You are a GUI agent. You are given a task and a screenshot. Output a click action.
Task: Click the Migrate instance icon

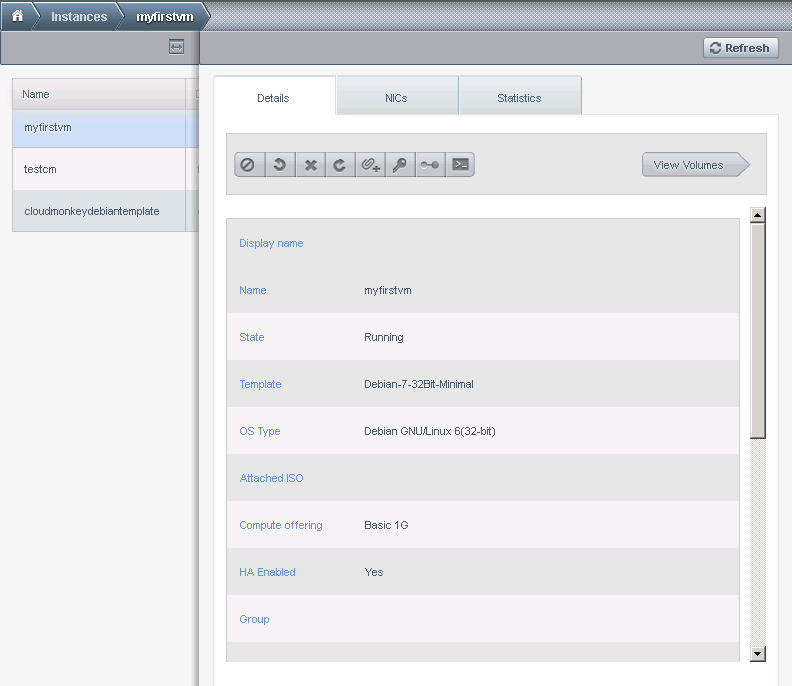point(430,165)
